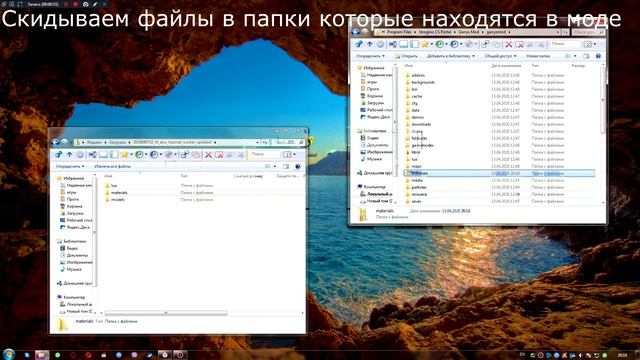Open Компьютер in archive window sidebar
The width and height of the screenshot is (640, 360).
click(x=71, y=297)
